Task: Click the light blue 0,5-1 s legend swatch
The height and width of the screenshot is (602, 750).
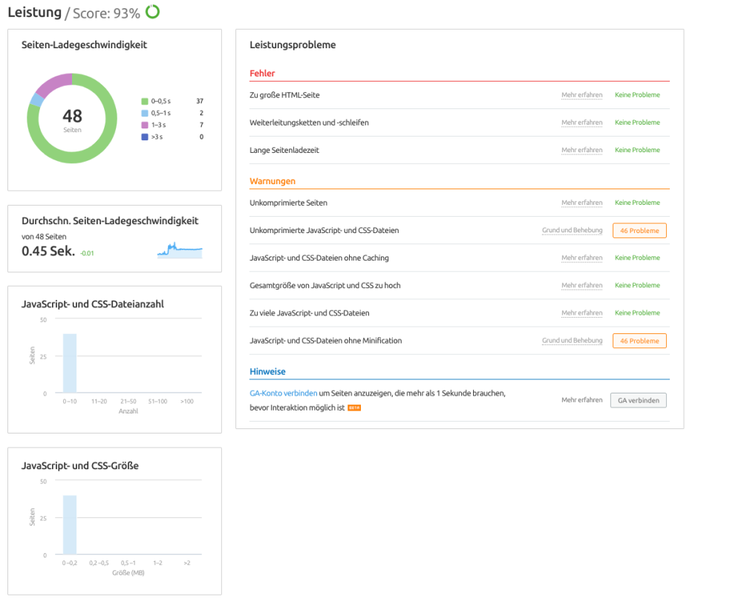Action: pos(144,113)
